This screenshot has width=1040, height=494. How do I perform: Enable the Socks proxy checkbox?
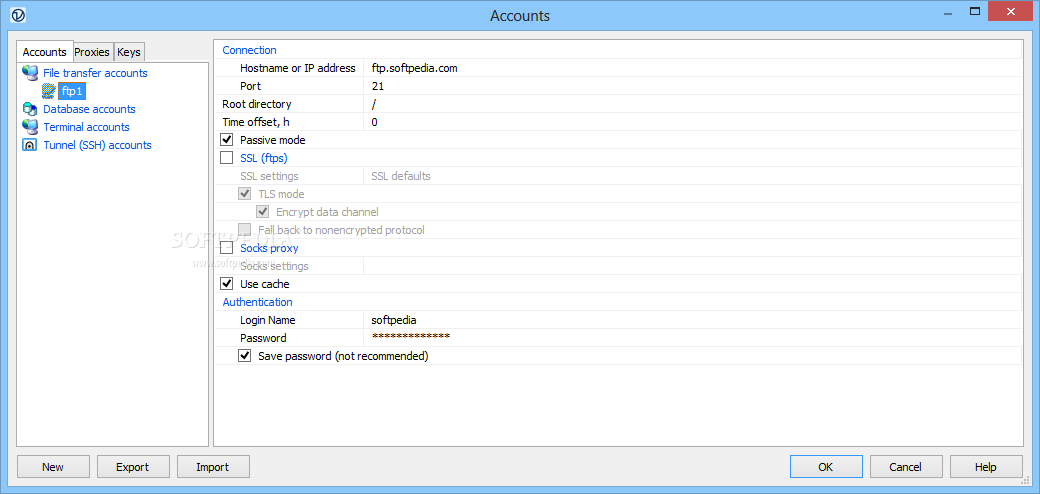coord(227,248)
